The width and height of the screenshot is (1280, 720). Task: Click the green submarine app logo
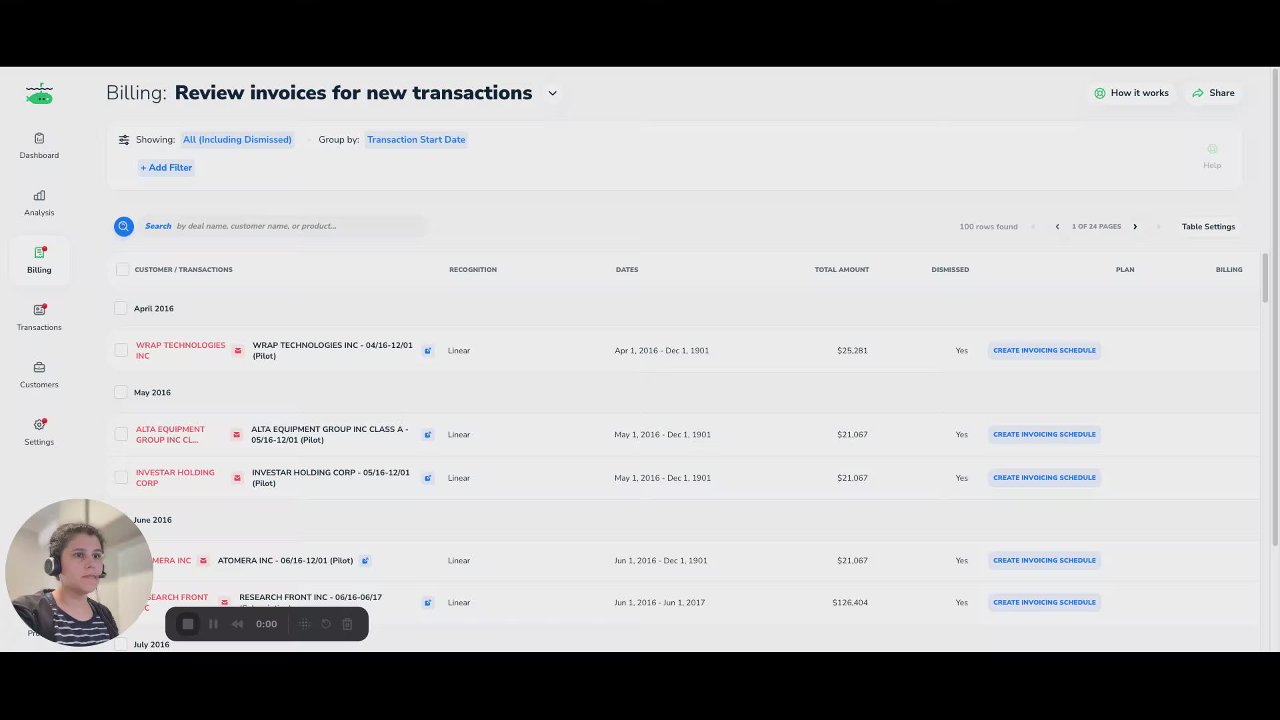click(x=39, y=93)
